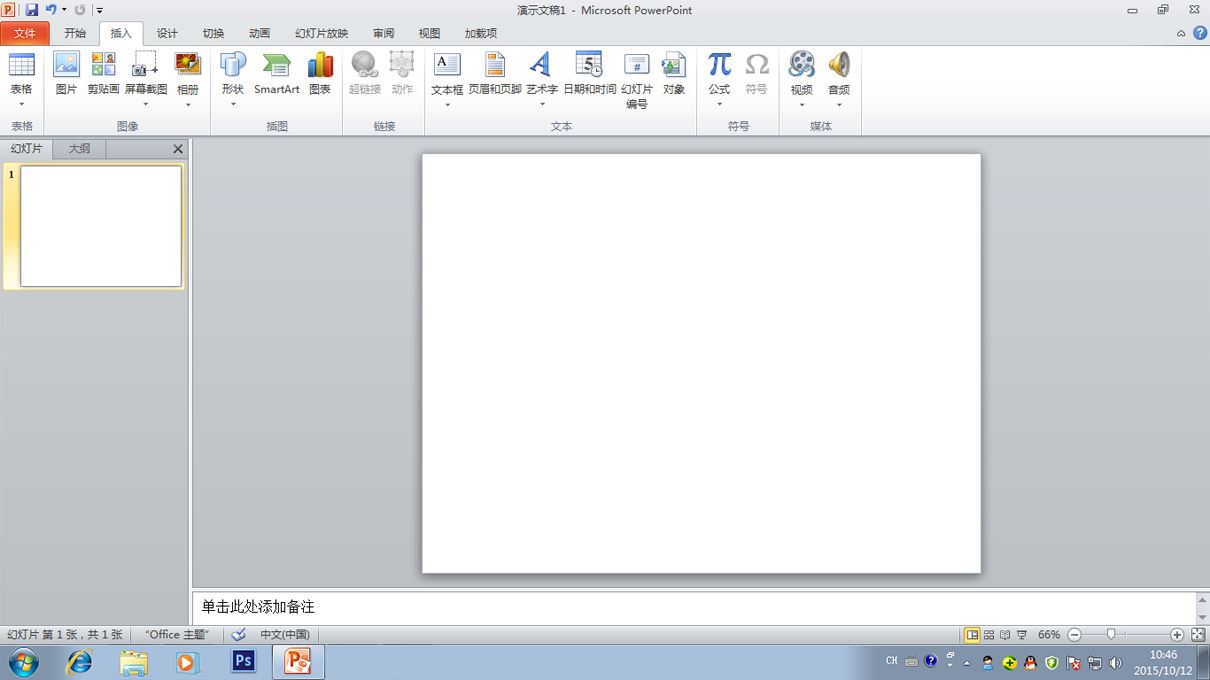The width and height of the screenshot is (1210, 680).
Task: Click the taskbar clock 10:46
Action: pos(1163,655)
